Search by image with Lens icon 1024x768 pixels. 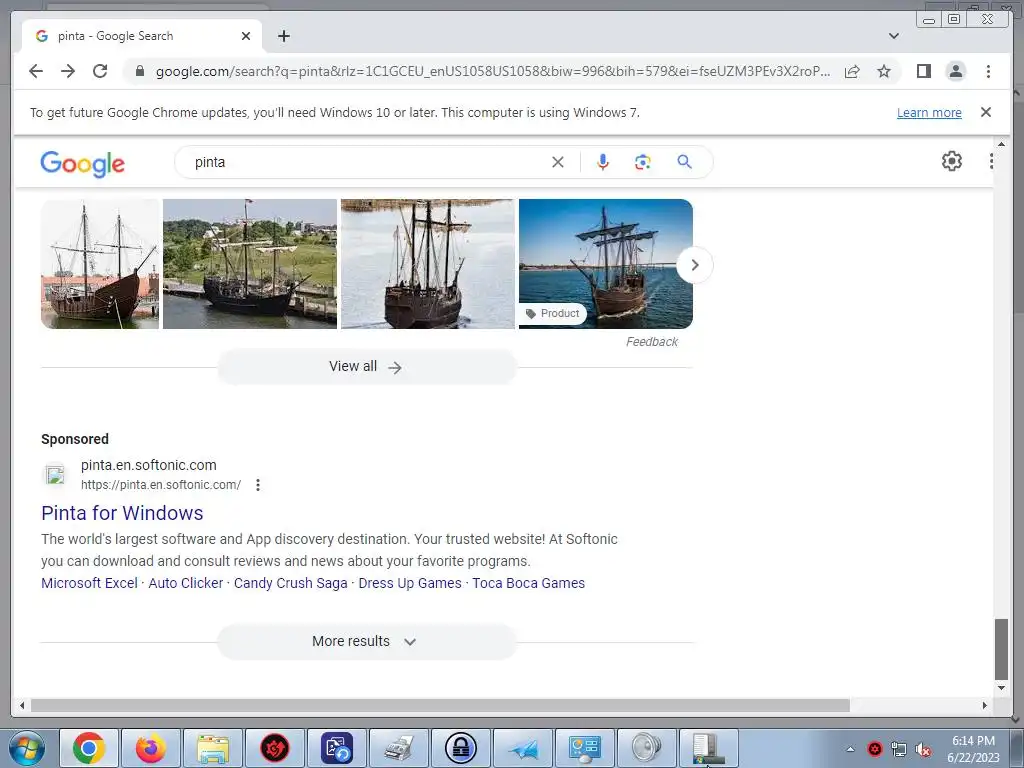point(643,162)
